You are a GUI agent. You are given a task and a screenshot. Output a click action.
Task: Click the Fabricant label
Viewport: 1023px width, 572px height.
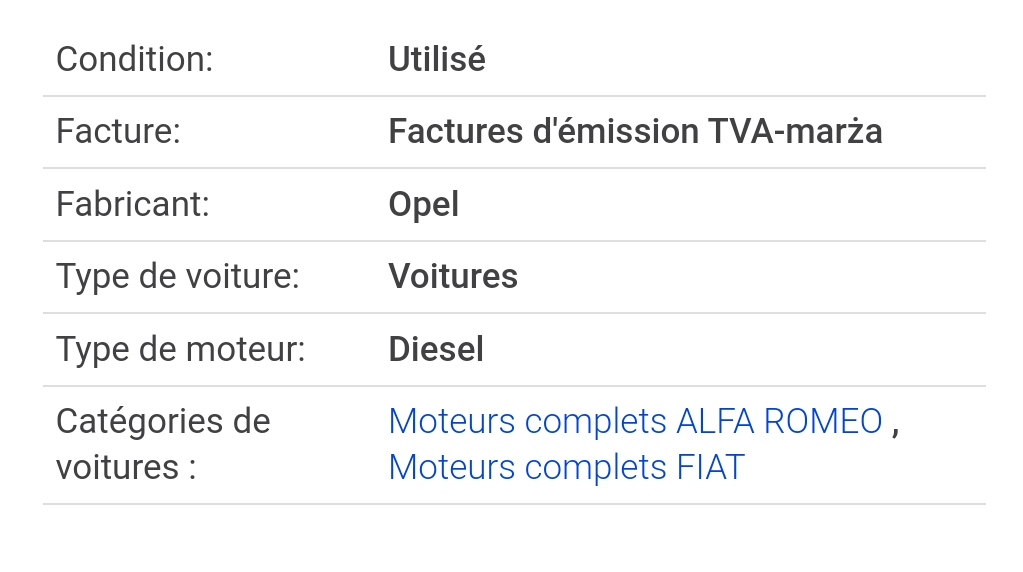point(133,204)
